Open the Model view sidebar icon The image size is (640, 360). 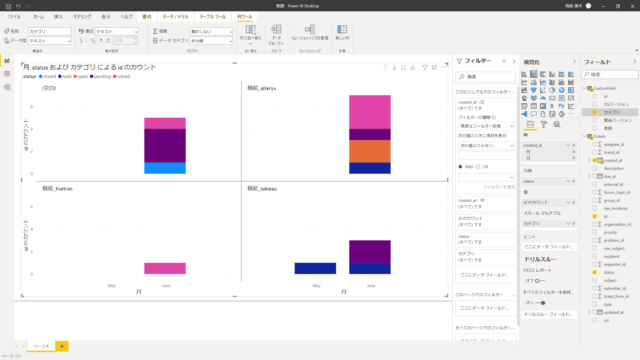7,87
